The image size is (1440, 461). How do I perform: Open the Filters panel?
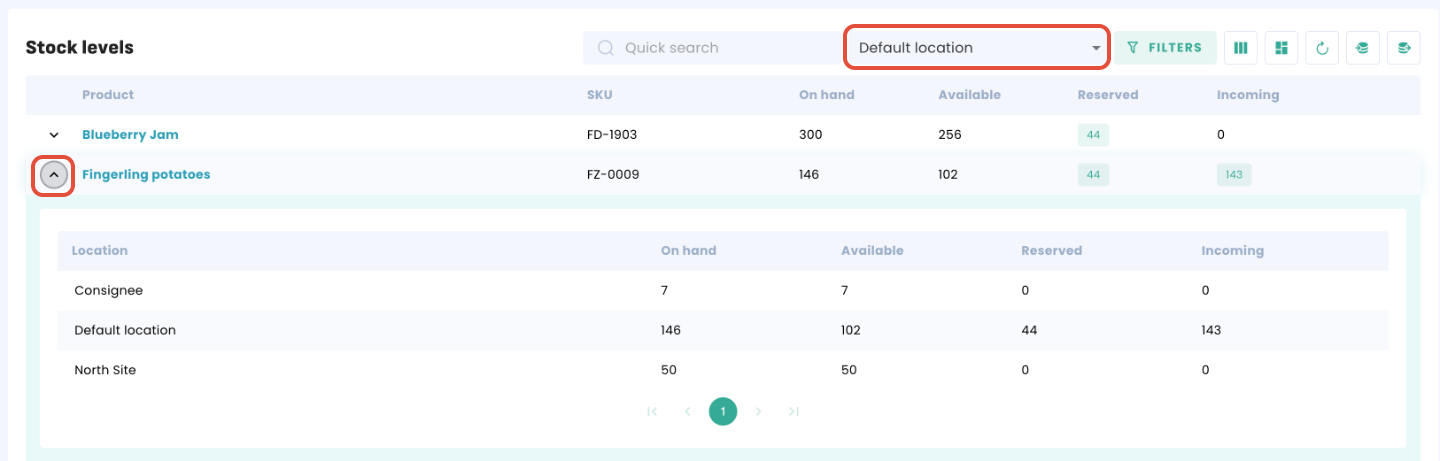pyautogui.click(x=1165, y=47)
